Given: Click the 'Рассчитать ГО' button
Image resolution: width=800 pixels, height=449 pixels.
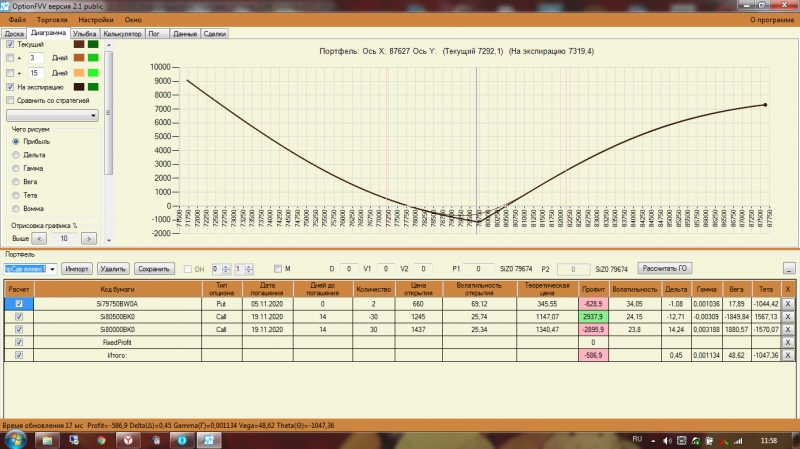Looking at the screenshot, I should click(664, 268).
